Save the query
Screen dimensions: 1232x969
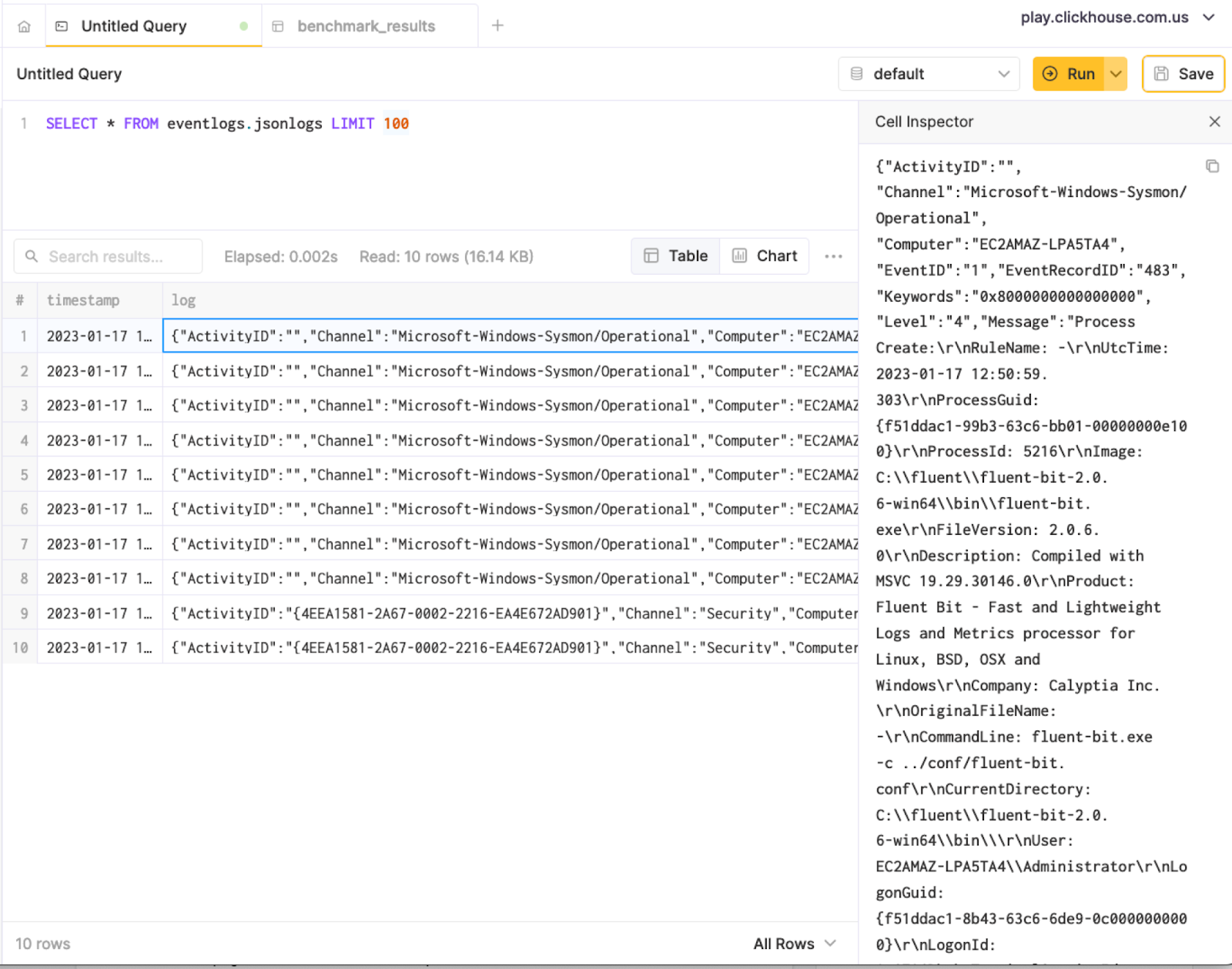(1183, 74)
